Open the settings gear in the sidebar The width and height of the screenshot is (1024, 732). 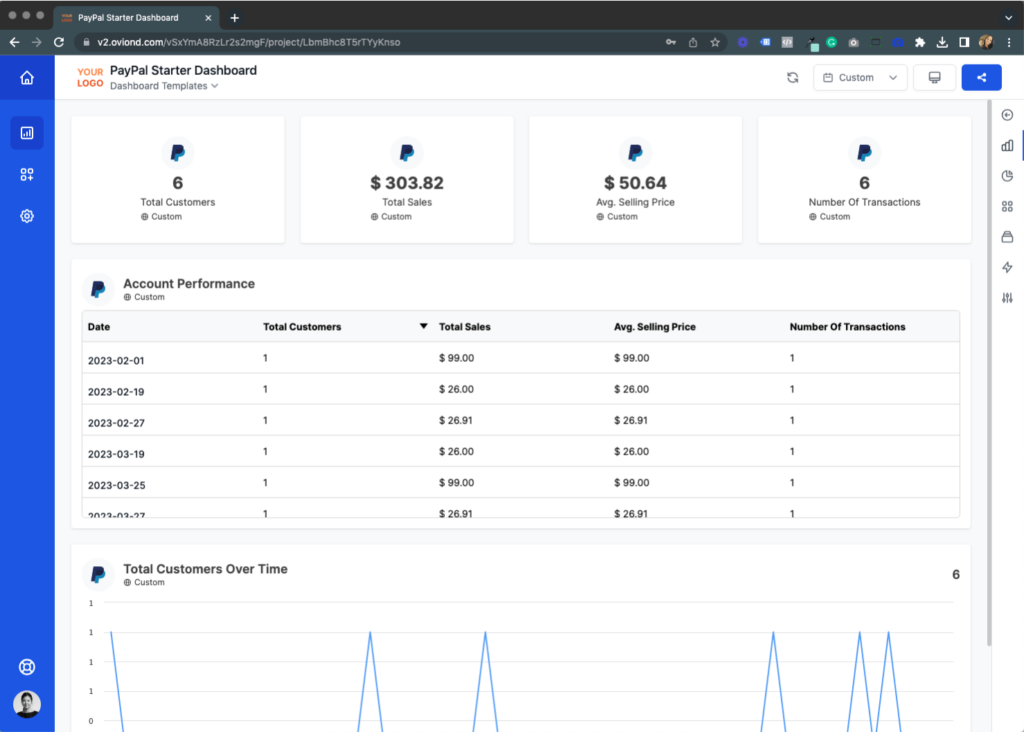(x=27, y=216)
